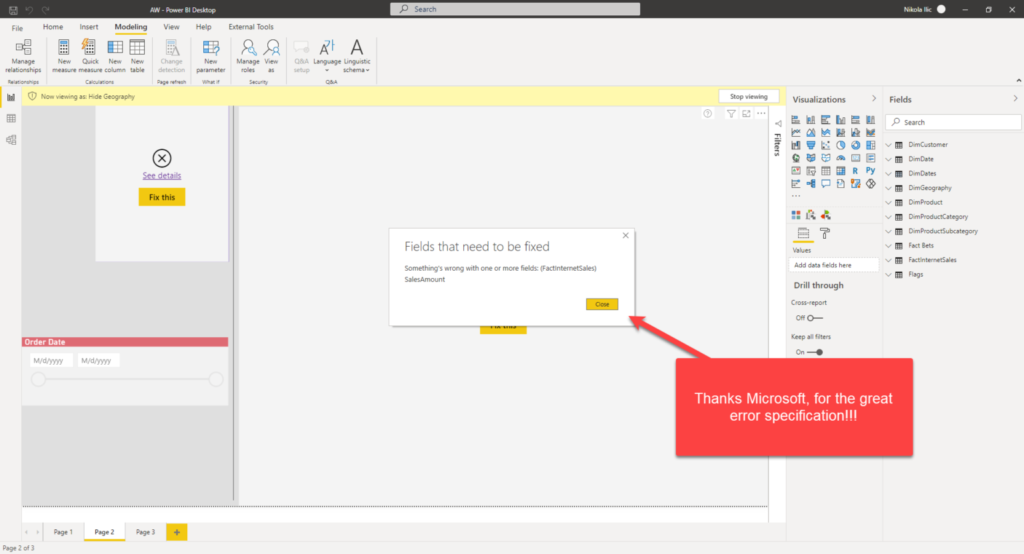Screen dimensions: 1024x554
Task: Switch to Model view in left sidebar
Action: pos(11,140)
